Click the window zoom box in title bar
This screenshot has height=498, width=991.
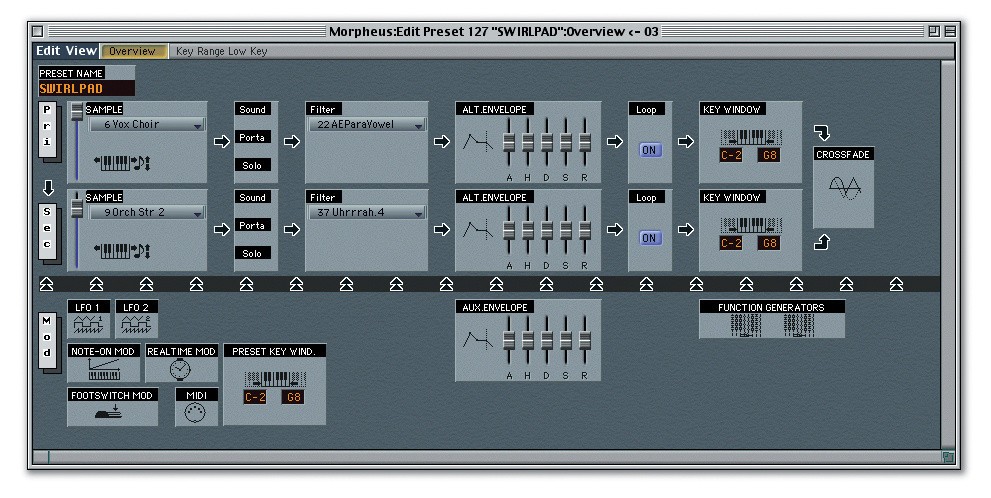[x=934, y=32]
